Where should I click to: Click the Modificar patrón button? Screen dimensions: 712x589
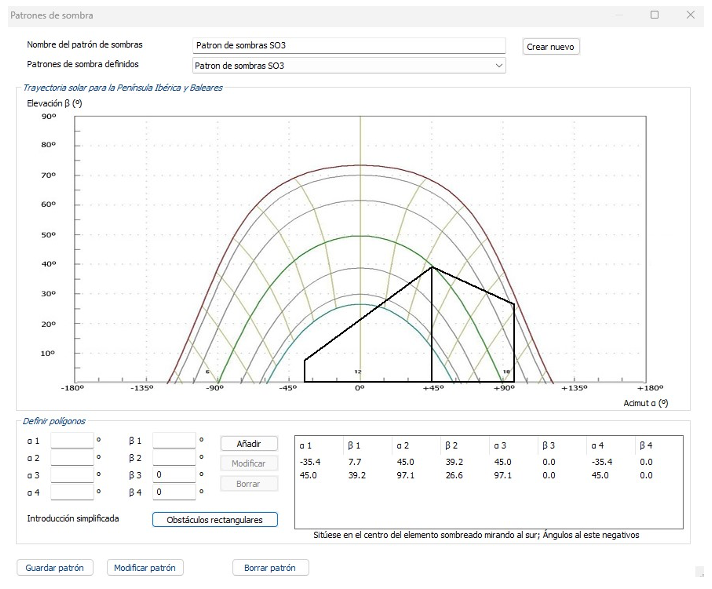pos(145,568)
